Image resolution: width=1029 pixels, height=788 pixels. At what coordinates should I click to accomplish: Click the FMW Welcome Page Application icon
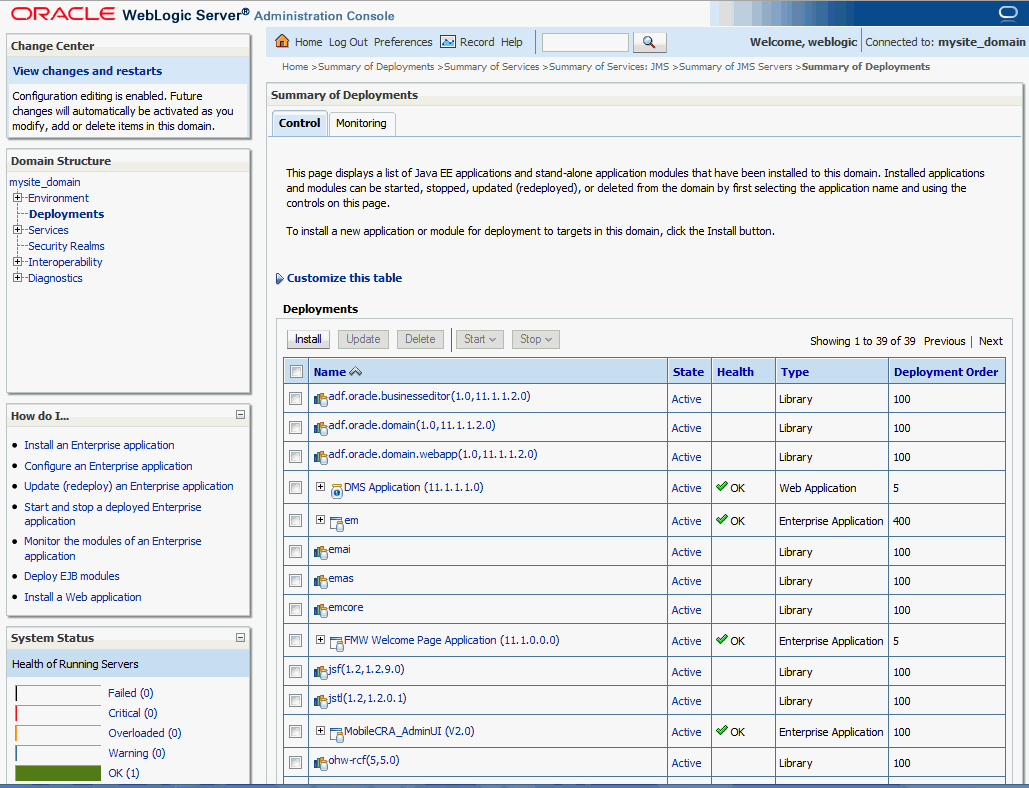pyautogui.click(x=336, y=643)
